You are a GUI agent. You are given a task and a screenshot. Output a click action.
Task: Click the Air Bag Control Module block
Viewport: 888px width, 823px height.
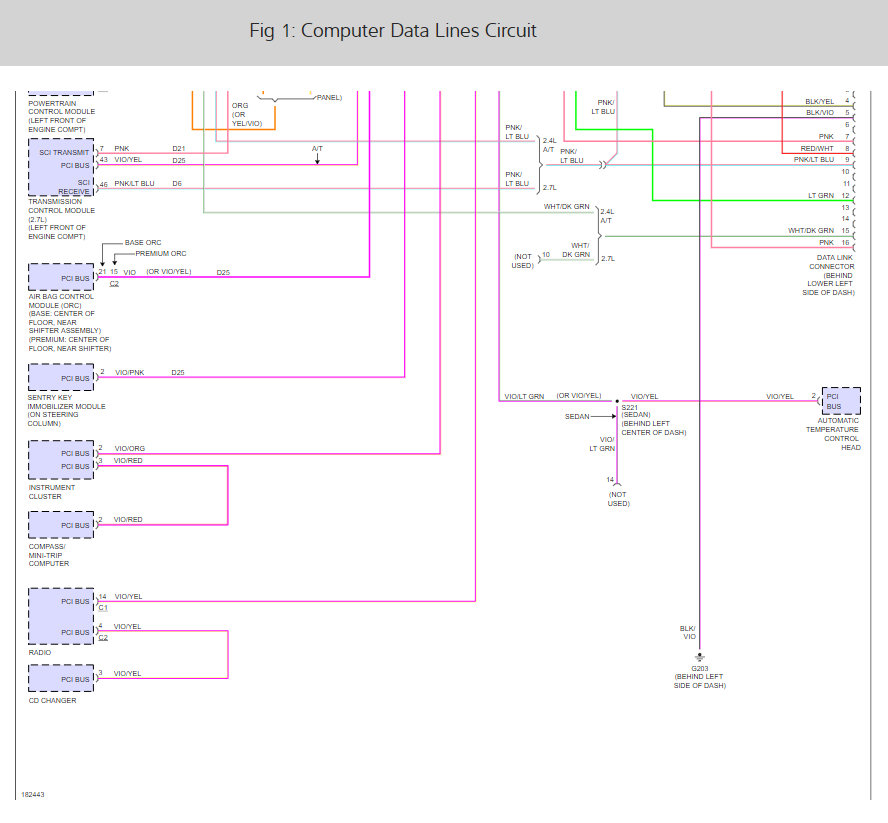61,277
